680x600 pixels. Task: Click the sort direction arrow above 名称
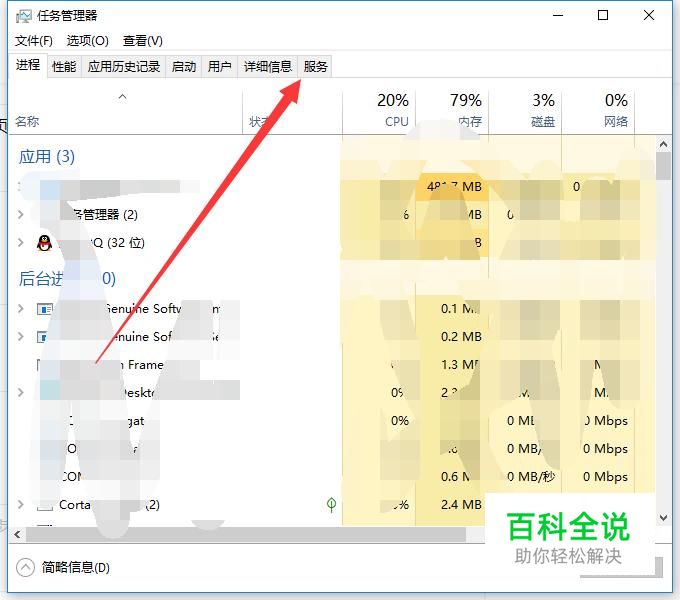coord(123,96)
